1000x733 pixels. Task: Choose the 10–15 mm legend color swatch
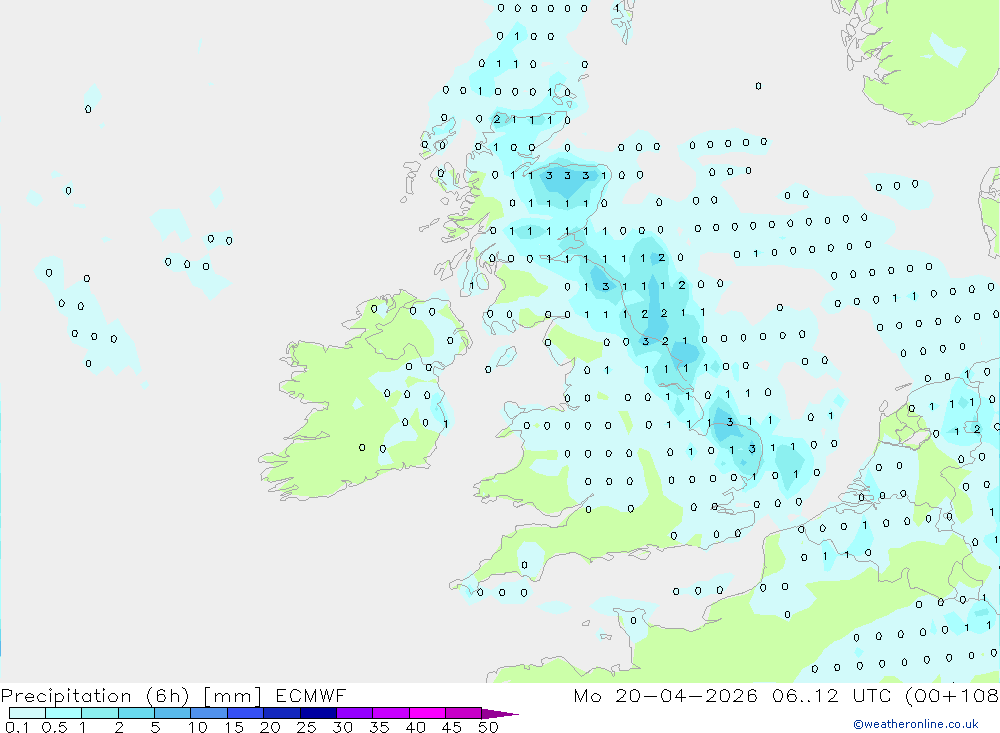pyautogui.click(x=209, y=713)
